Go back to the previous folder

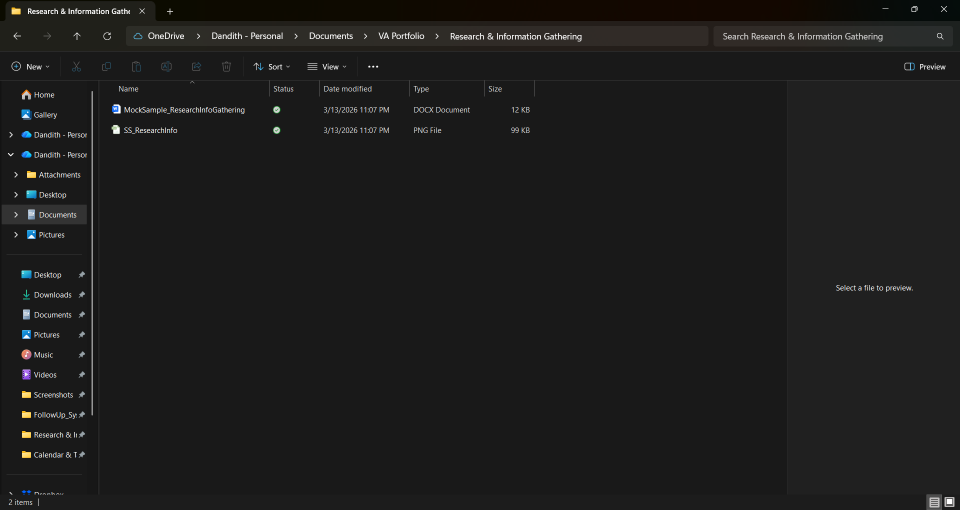[17, 36]
